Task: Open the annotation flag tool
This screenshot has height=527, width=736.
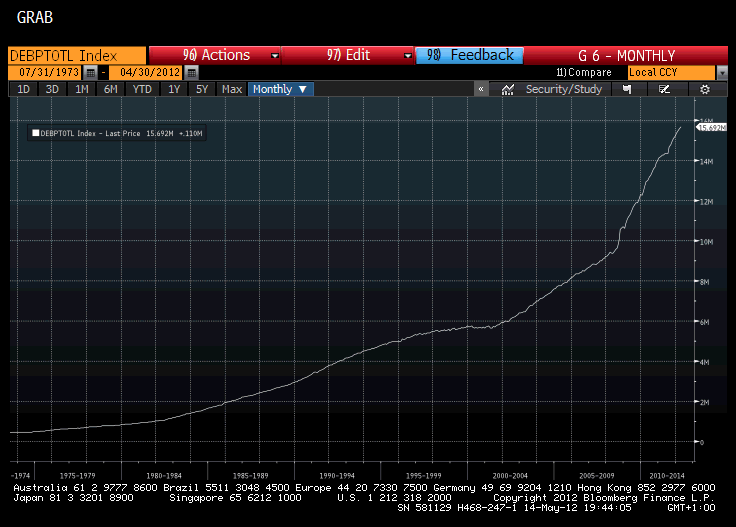Action: 627,89
